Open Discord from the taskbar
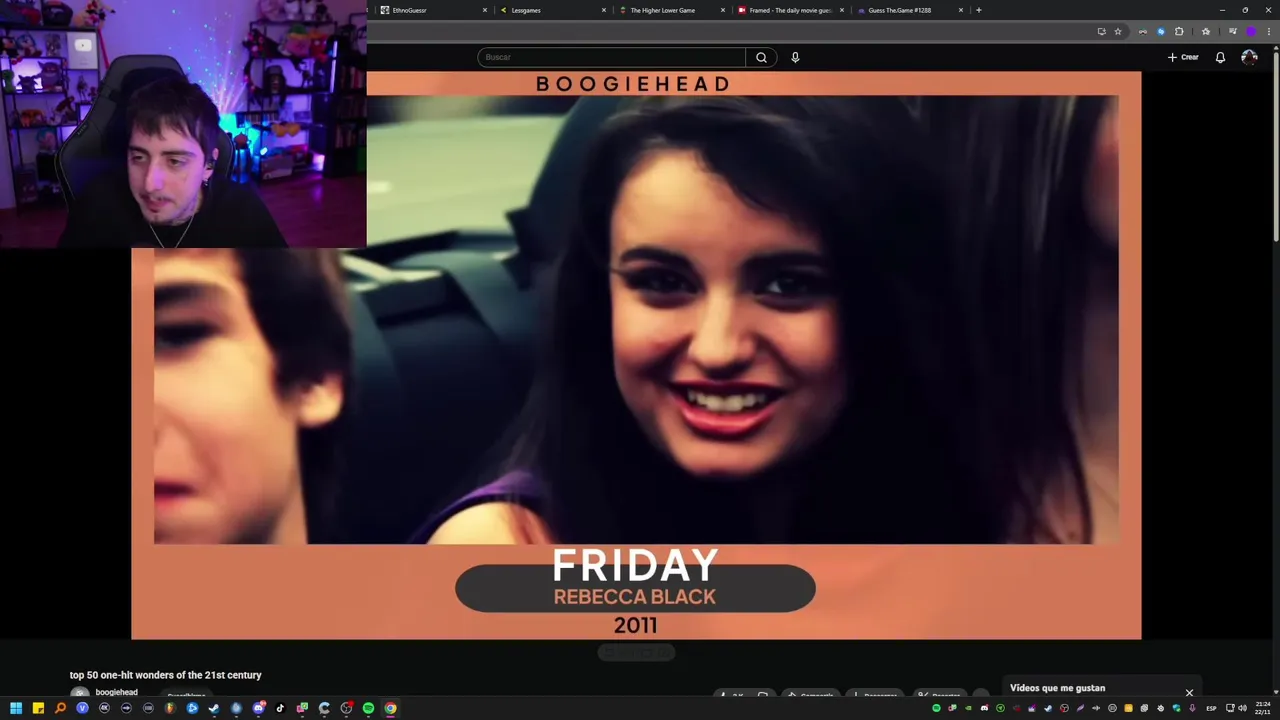 [x=258, y=708]
